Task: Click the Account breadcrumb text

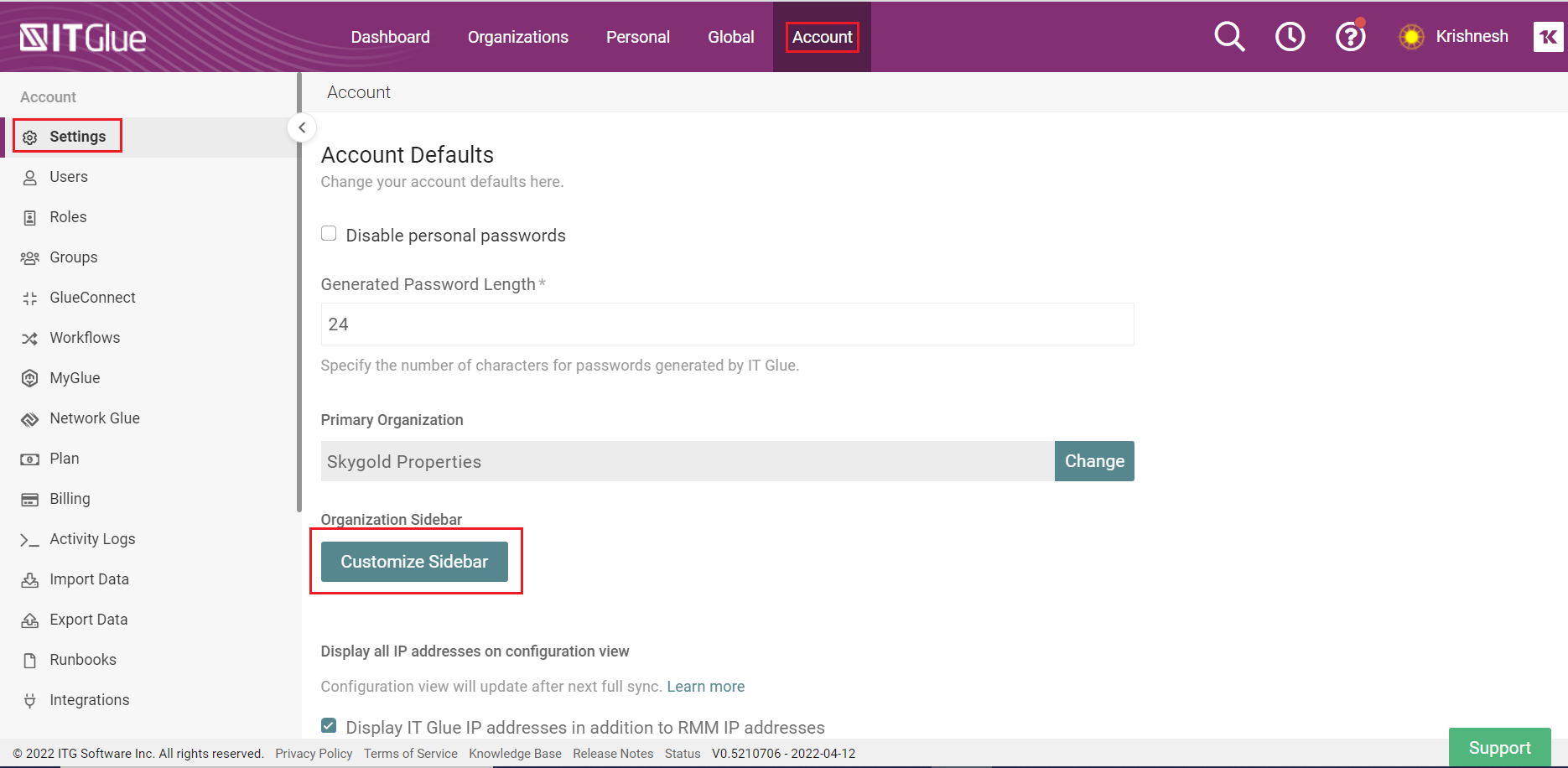Action: pyautogui.click(x=359, y=92)
